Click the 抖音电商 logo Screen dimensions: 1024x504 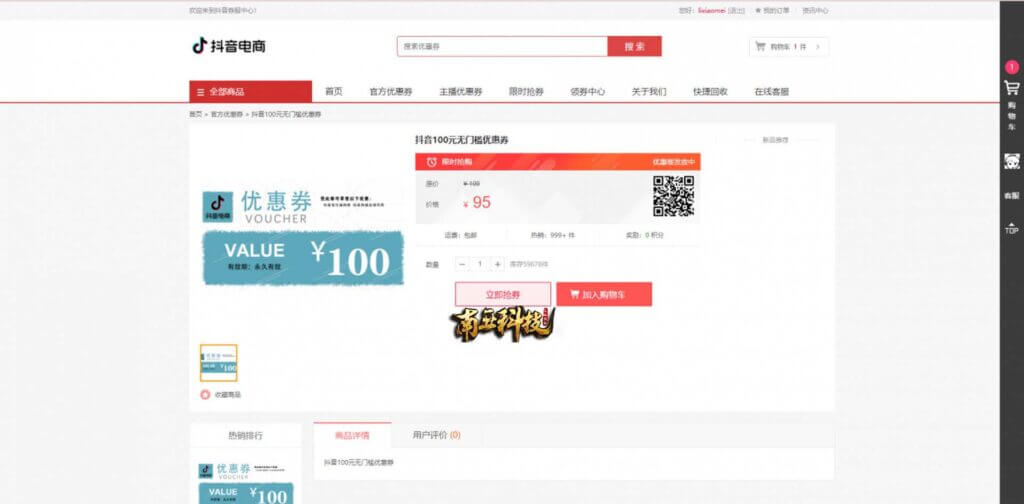[x=229, y=46]
